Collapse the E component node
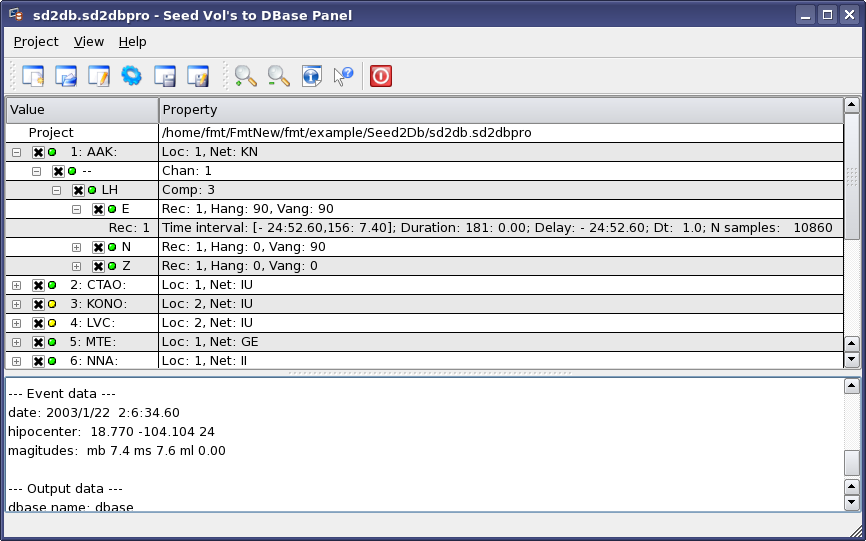Image resolution: width=866 pixels, height=541 pixels. [x=76, y=209]
